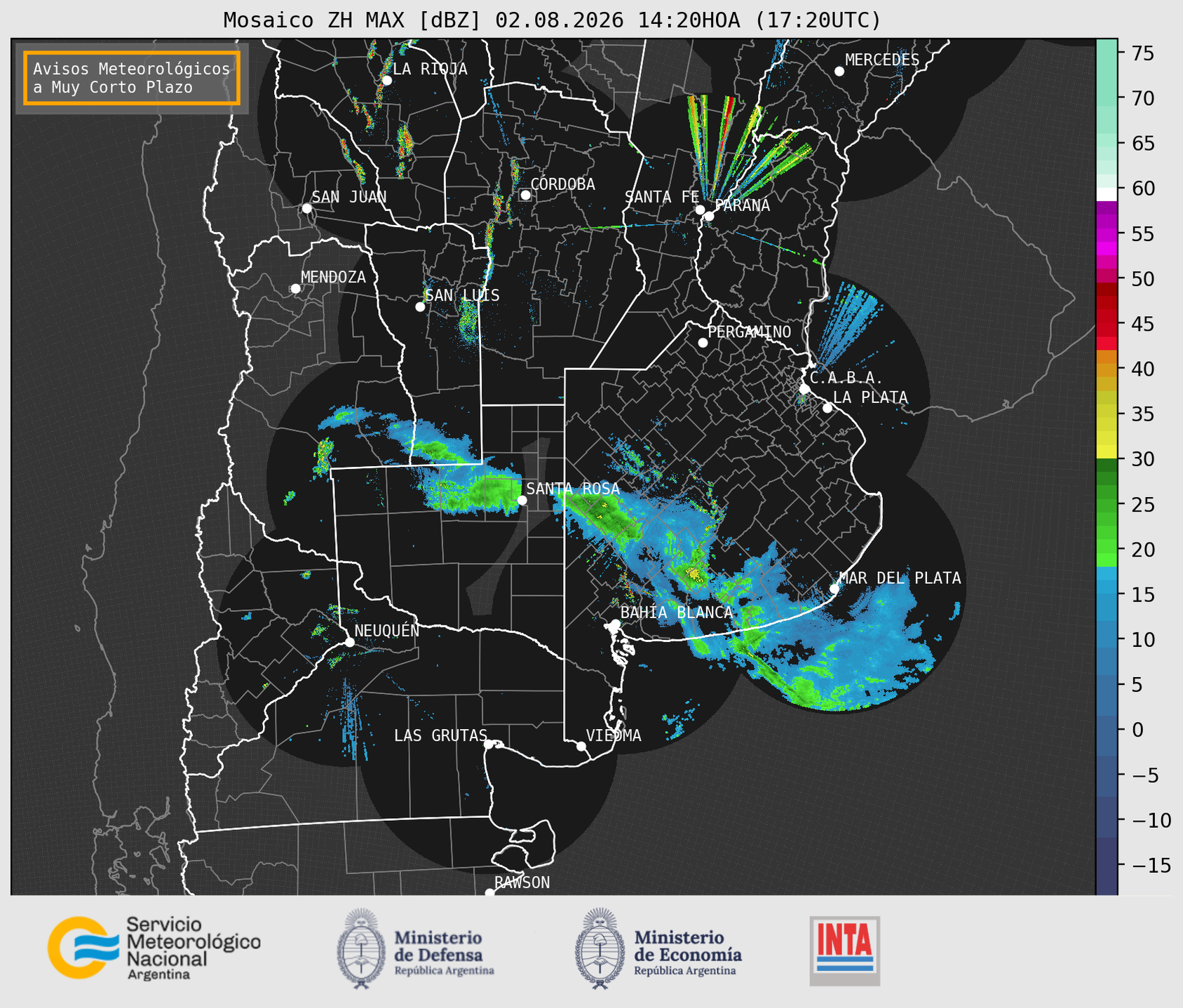1183x1008 pixels.
Task: Click the INTA logo
Action: point(845,951)
